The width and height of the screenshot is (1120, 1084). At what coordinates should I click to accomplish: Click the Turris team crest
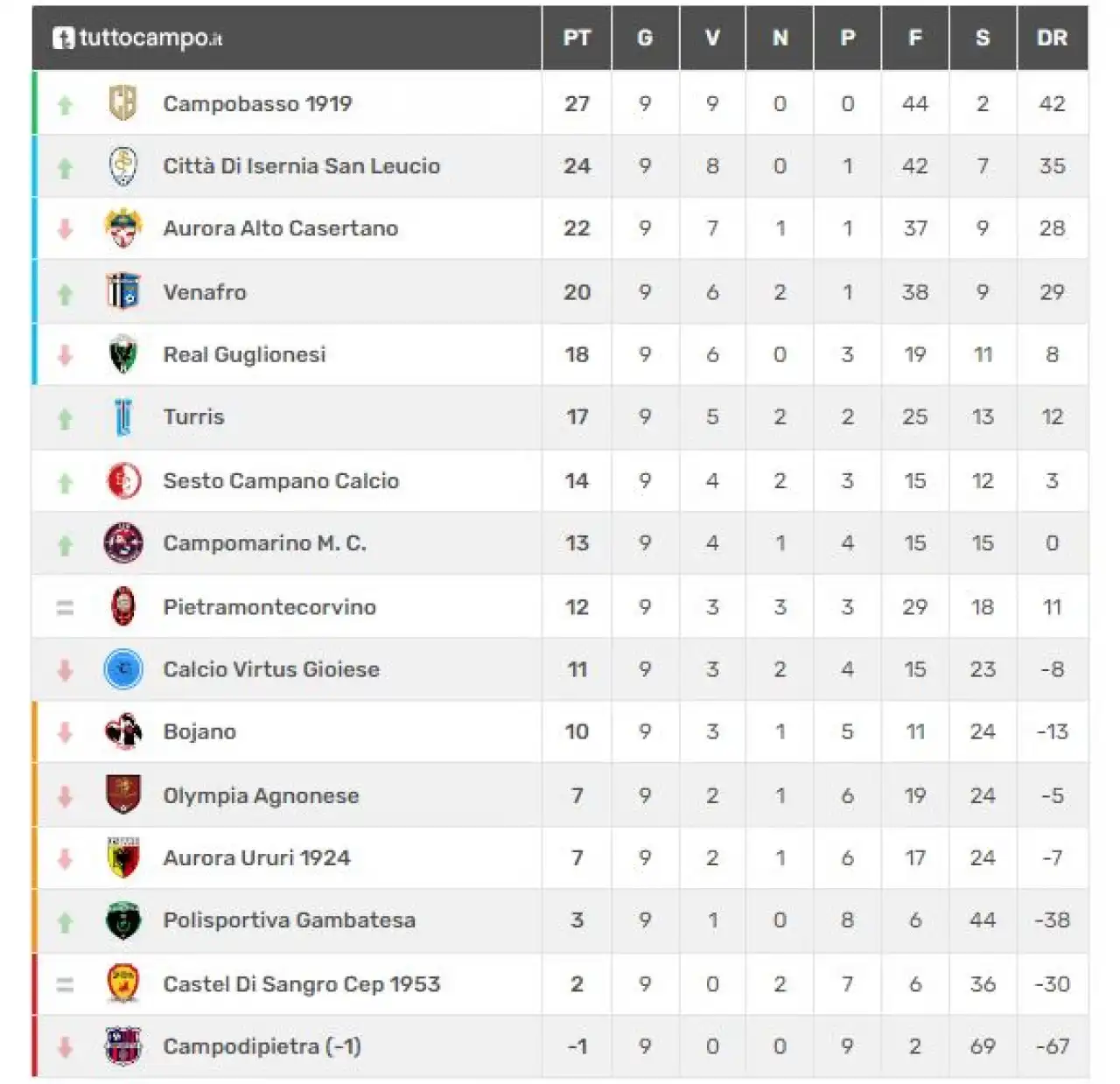(123, 416)
